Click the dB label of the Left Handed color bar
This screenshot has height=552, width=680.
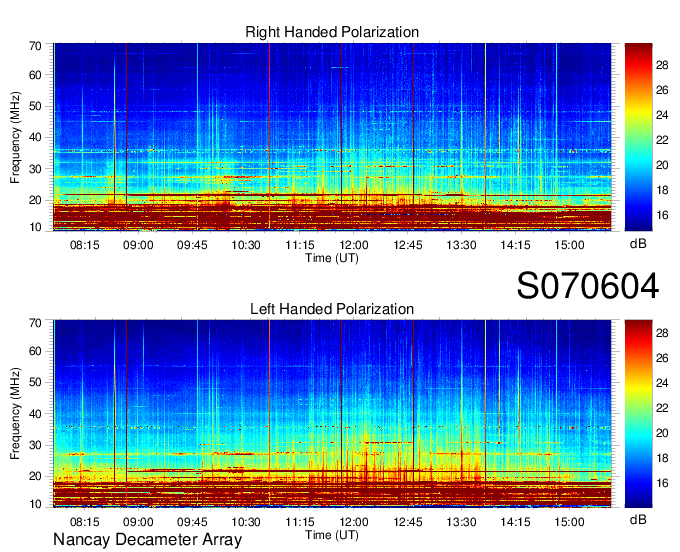click(638, 520)
